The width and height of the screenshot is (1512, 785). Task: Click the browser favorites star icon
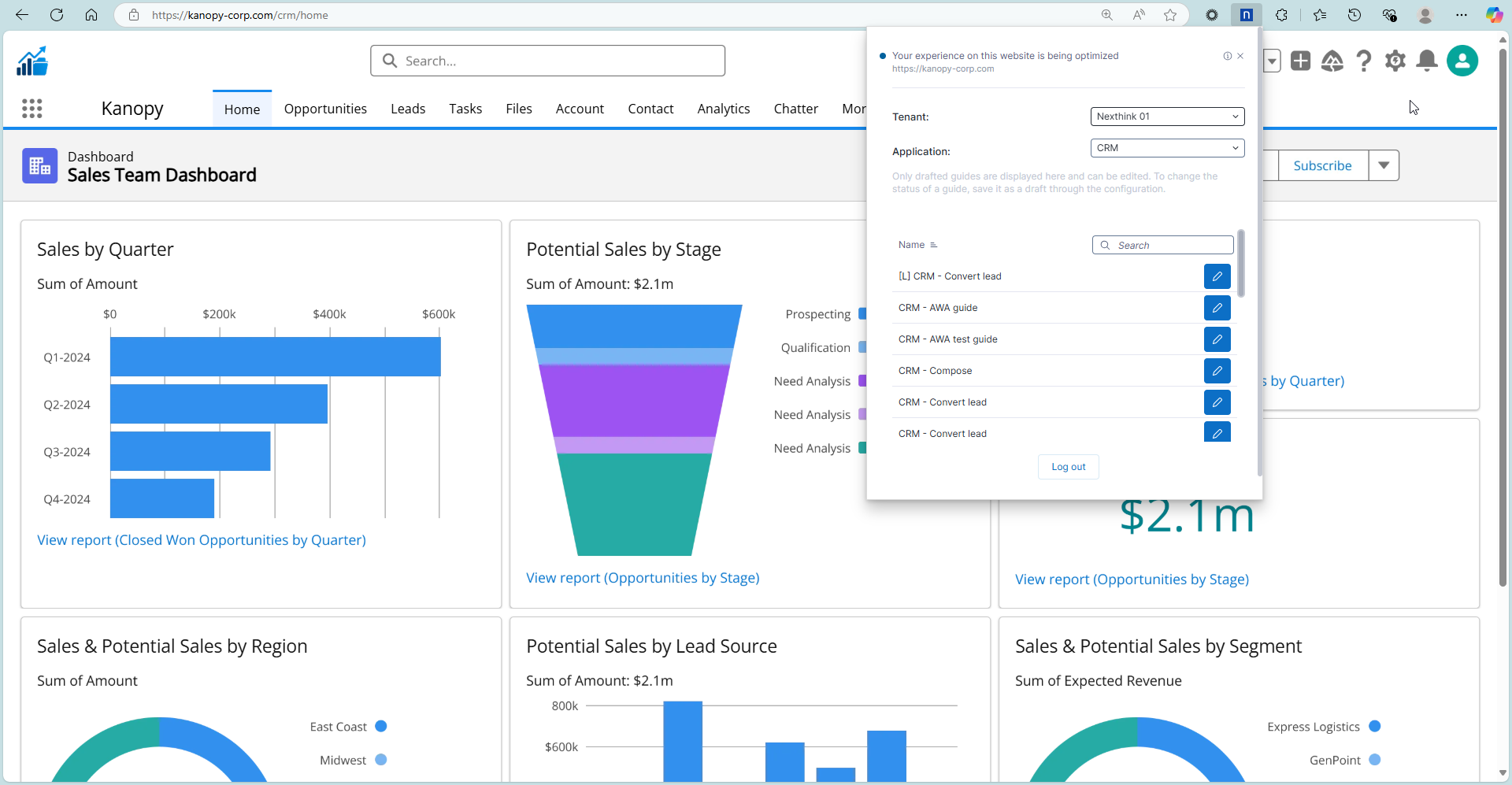click(x=1170, y=15)
